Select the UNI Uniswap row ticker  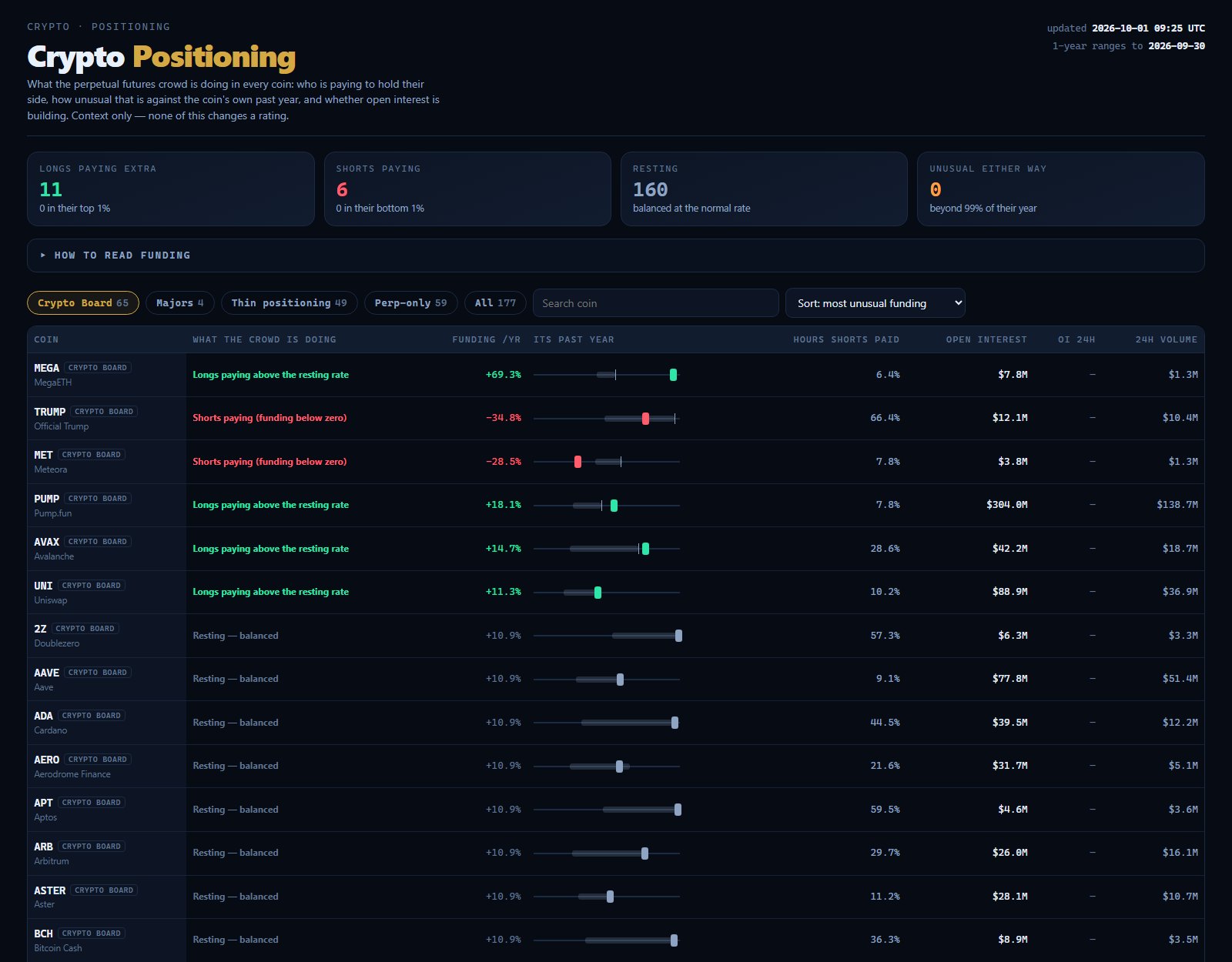43,586
